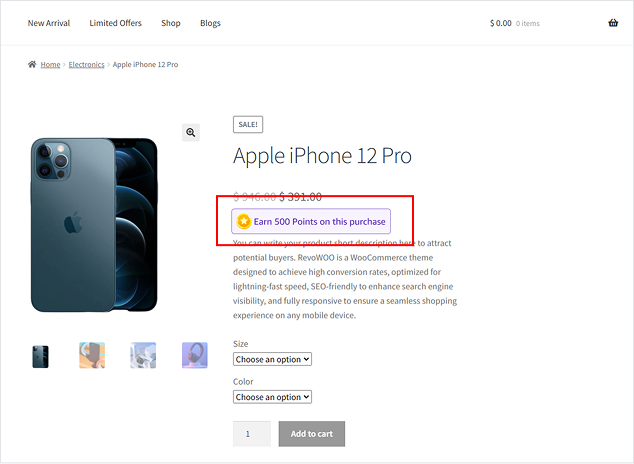This screenshot has width=634, height=464.
Task: Click the quantity input field
Action: [252, 433]
